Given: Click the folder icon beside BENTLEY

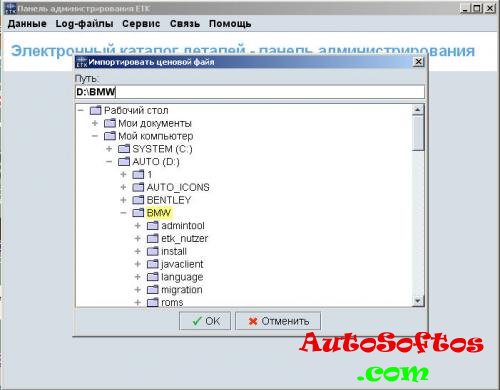Looking at the screenshot, I should click(138, 200).
